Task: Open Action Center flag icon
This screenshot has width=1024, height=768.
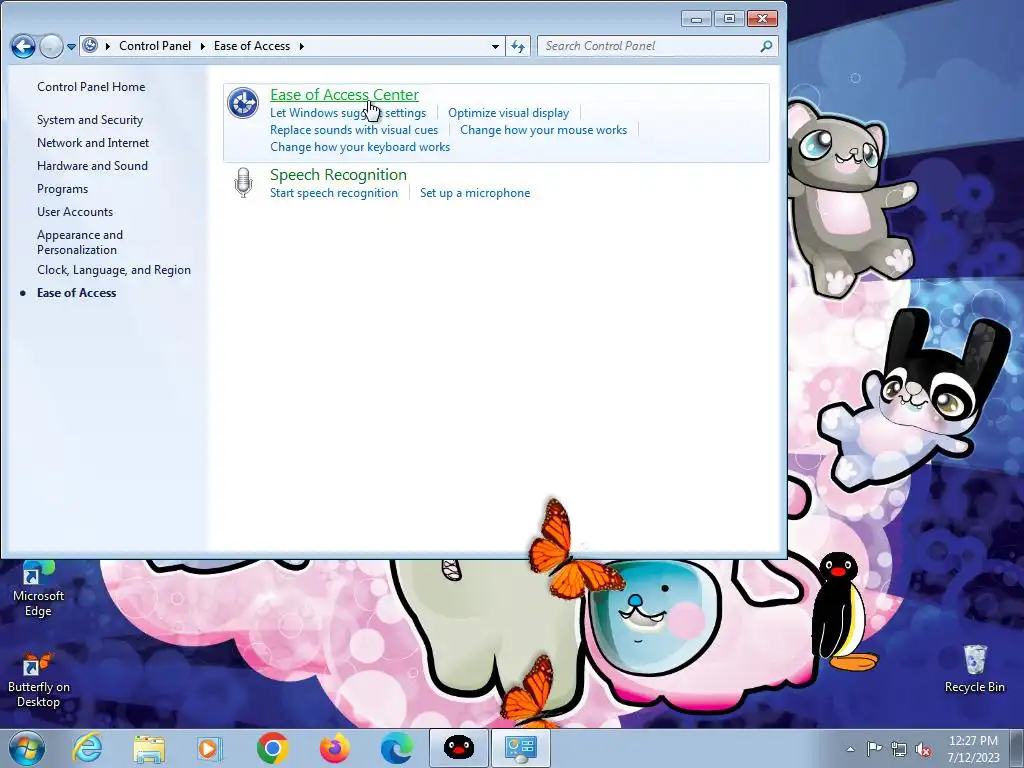Action: (x=874, y=748)
